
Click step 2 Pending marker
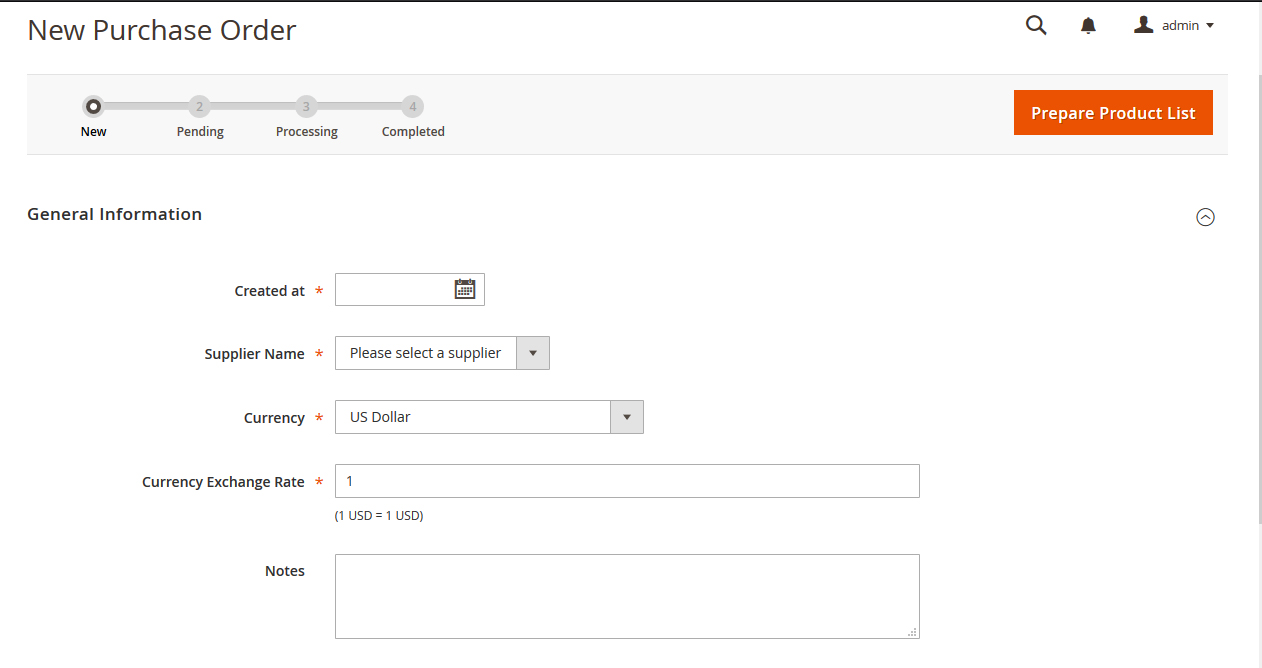200,106
